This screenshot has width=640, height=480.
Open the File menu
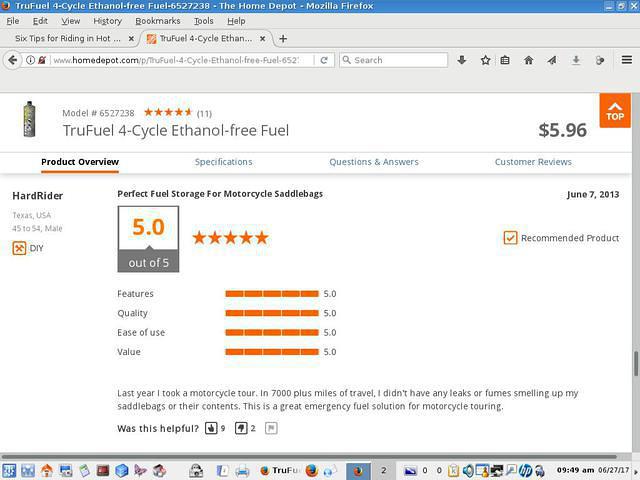tap(13, 21)
